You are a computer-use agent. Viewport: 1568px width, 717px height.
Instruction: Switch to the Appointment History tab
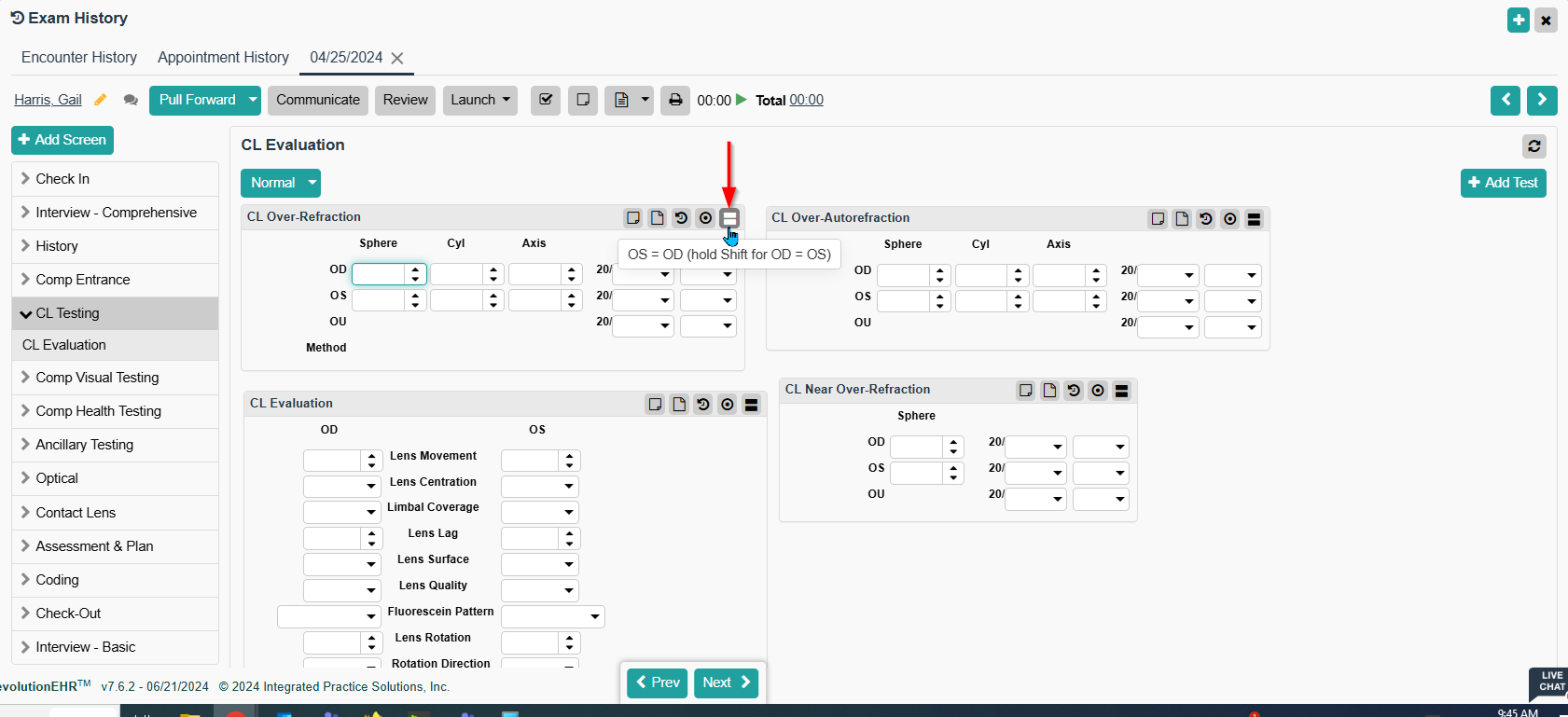coord(223,58)
